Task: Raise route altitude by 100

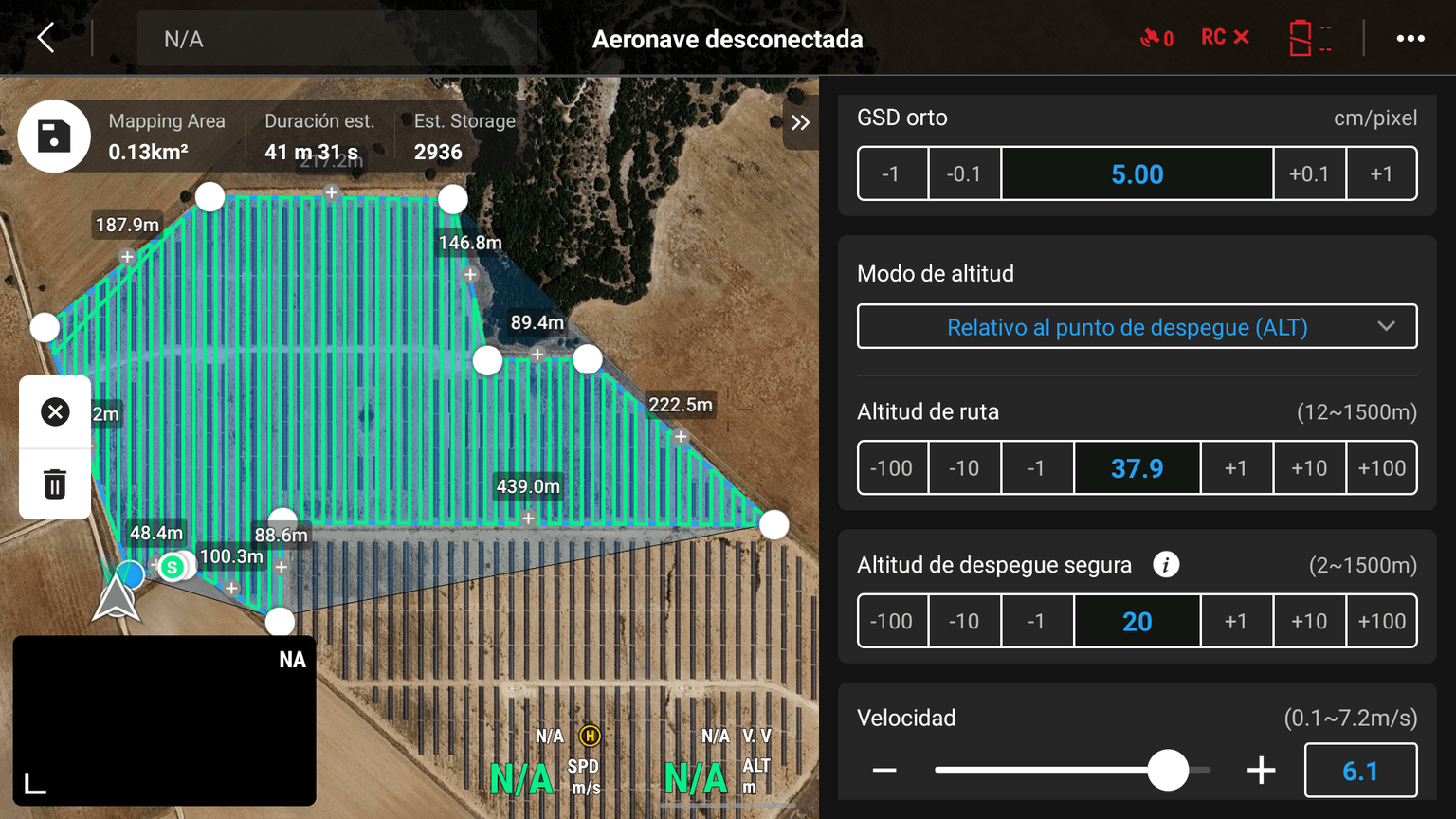Action: 1381,467
